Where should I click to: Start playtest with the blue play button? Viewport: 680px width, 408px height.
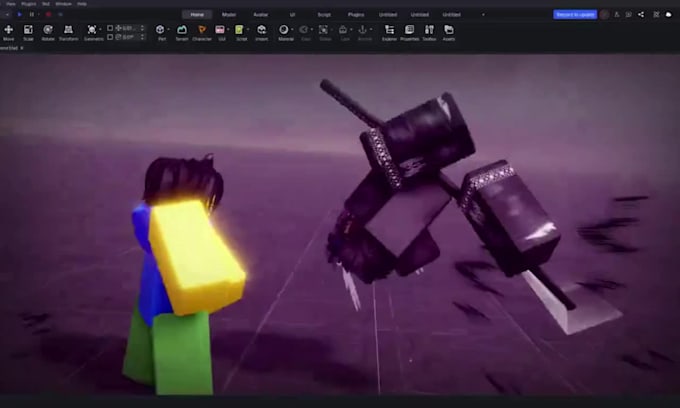[20, 14]
